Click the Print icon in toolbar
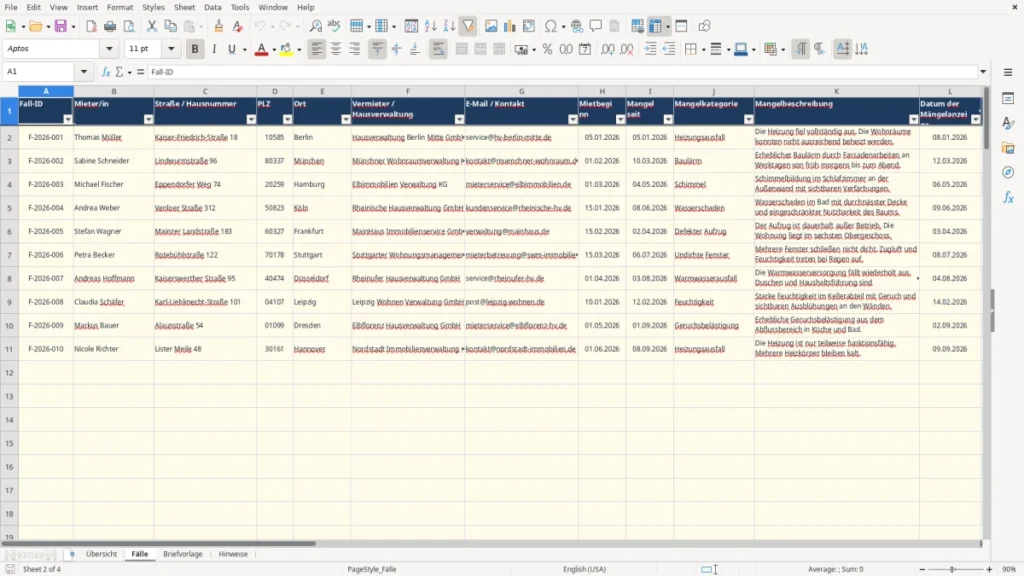1024x576 pixels. tap(110, 26)
